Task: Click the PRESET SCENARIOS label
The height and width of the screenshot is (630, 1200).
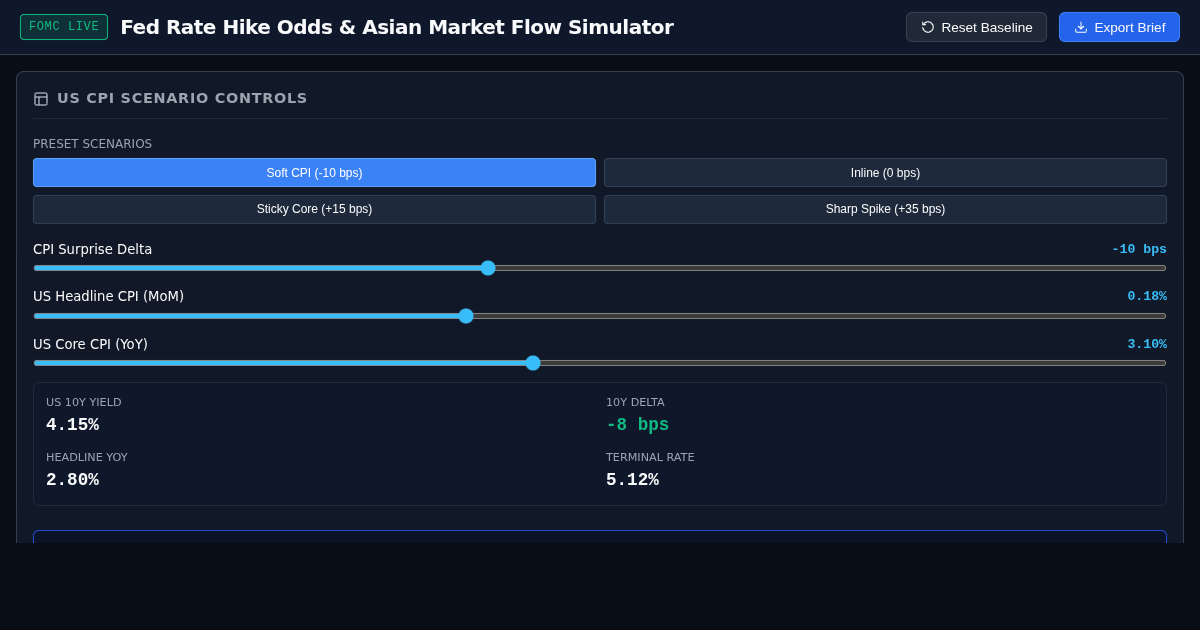Action: (92, 144)
